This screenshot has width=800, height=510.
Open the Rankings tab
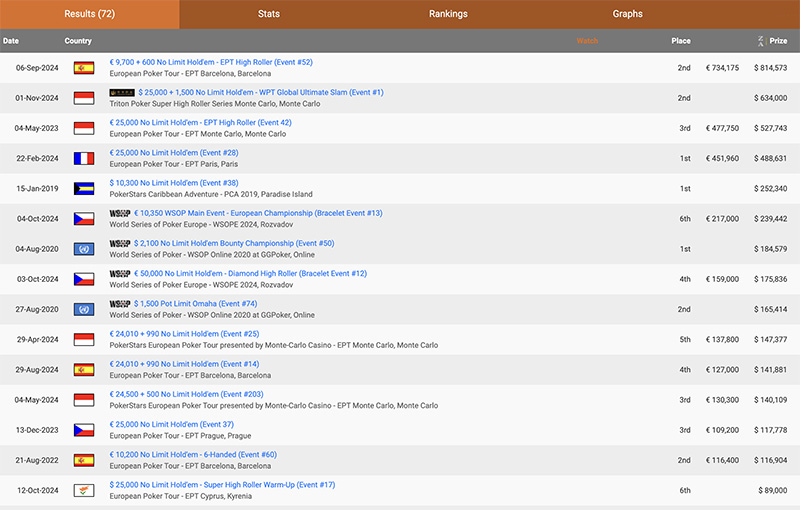[448, 14]
